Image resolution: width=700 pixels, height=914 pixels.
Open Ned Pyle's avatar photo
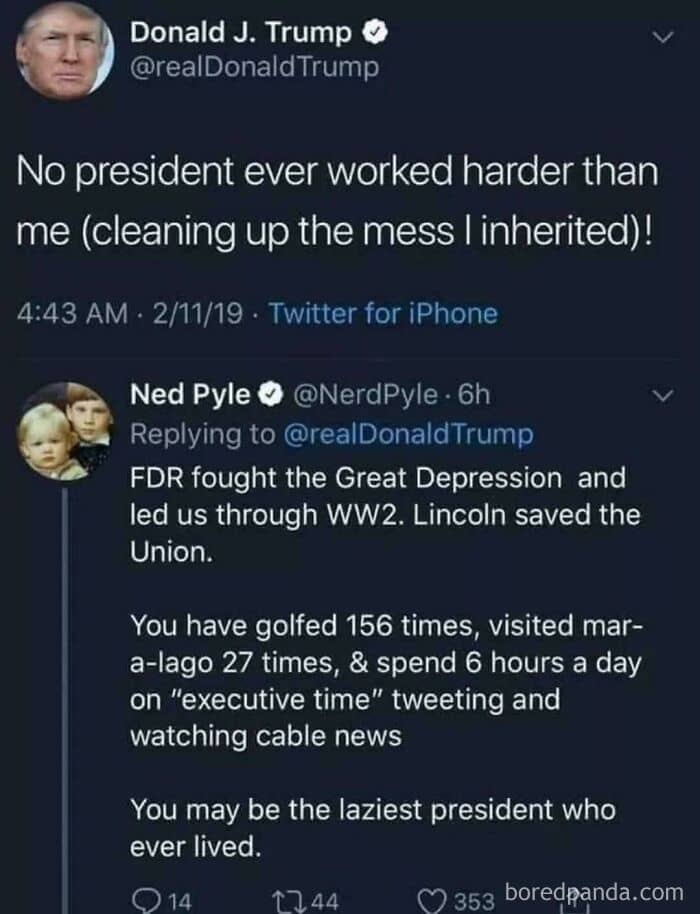point(65,432)
